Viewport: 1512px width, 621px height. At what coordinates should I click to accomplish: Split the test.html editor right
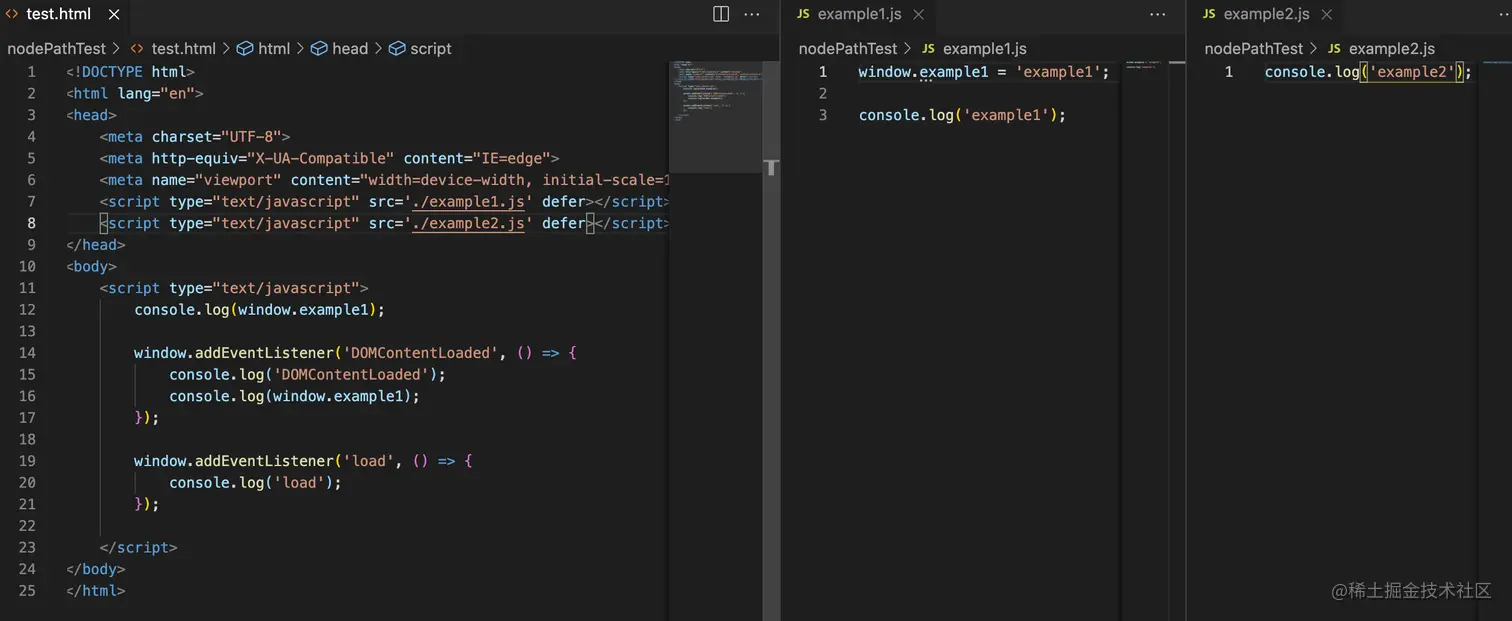point(721,14)
